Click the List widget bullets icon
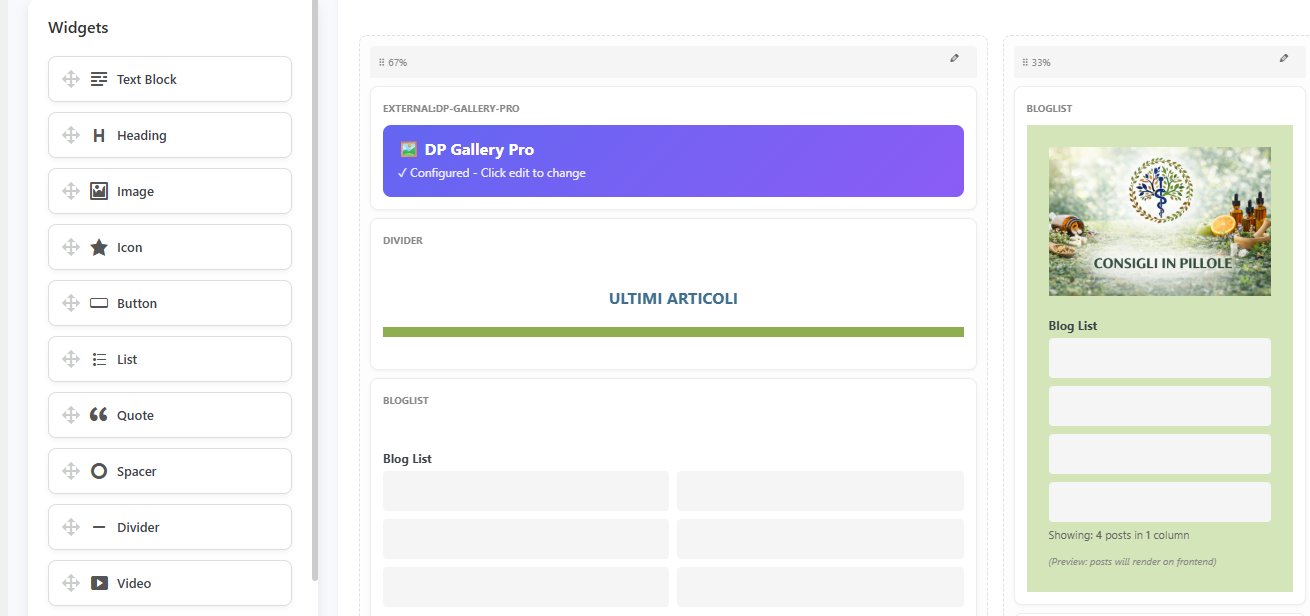This screenshot has width=1310, height=616. [99, 359]
